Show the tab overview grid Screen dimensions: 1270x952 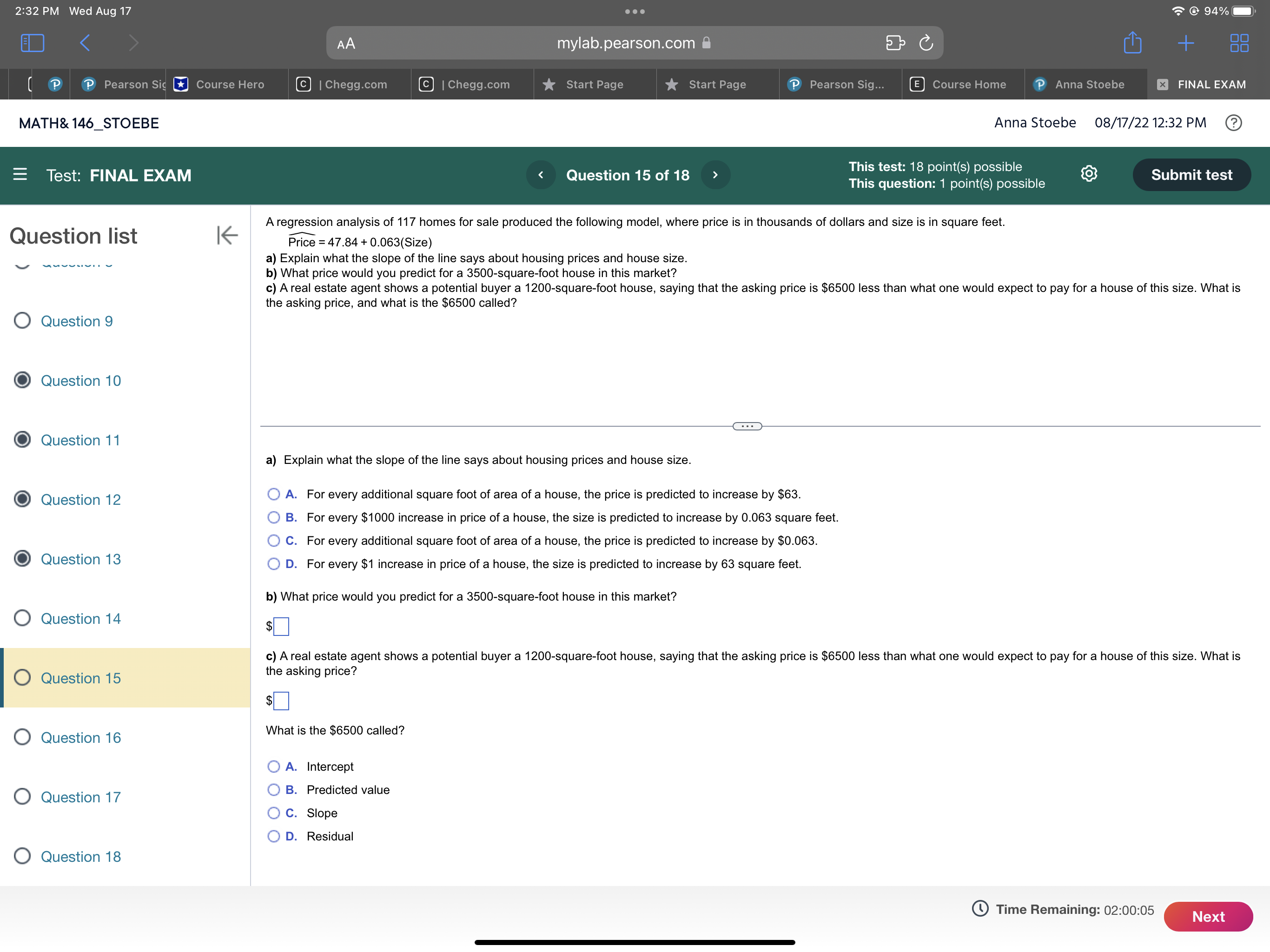coord(1240,42)
